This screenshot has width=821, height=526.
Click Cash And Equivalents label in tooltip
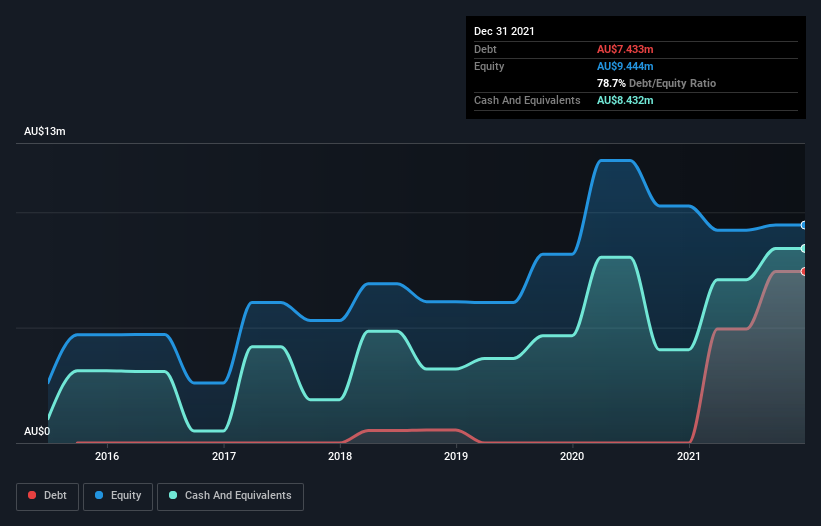click(x=527, y=100)
